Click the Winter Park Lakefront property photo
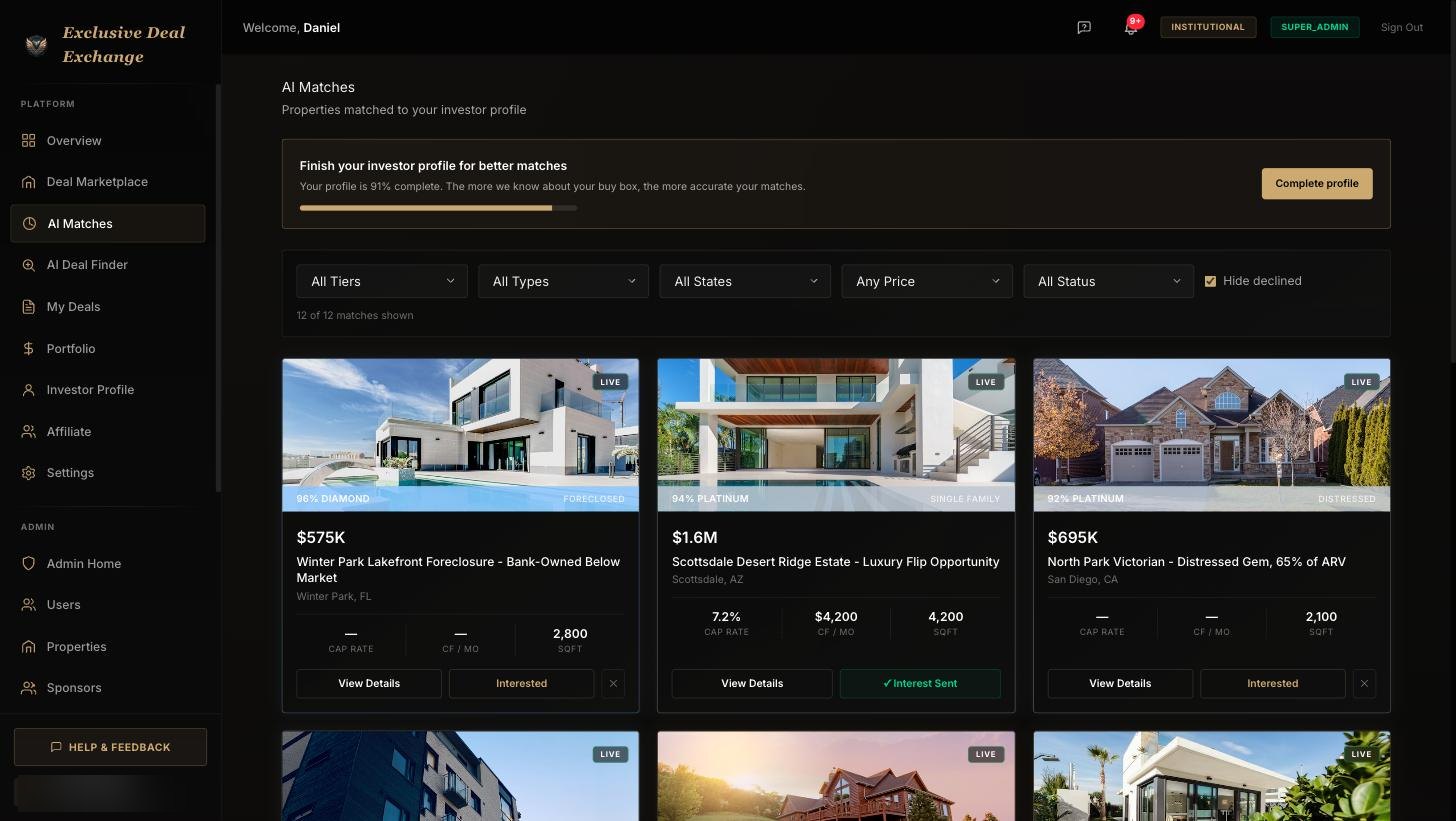The width and height of the screenshot is (1456, 821). point(460,435)
